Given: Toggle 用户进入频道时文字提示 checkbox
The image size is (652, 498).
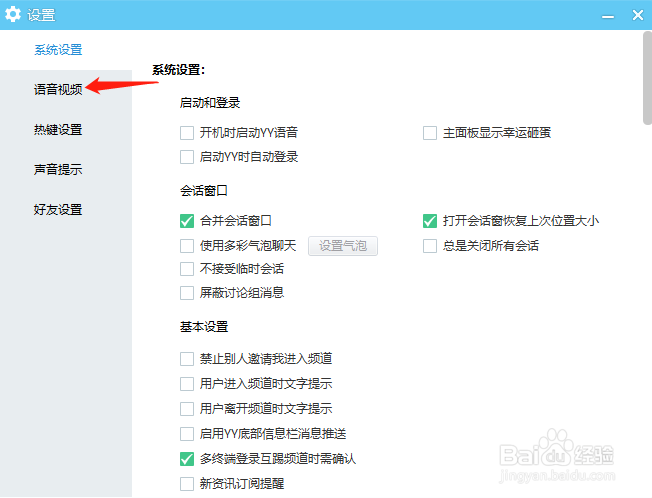Looking at the screenshot, I should 187,384.
